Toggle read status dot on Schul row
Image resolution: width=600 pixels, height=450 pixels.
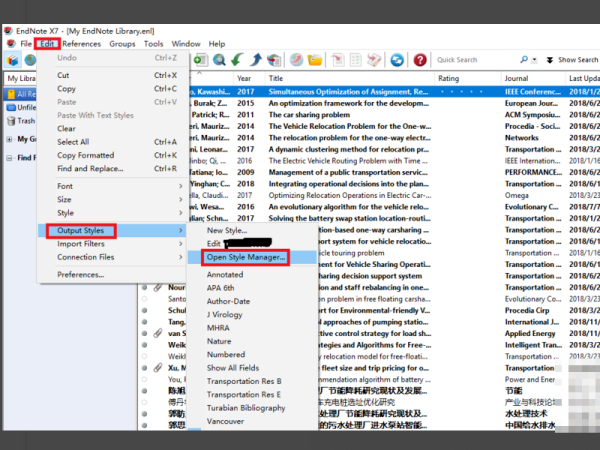(x=144, y=311)
